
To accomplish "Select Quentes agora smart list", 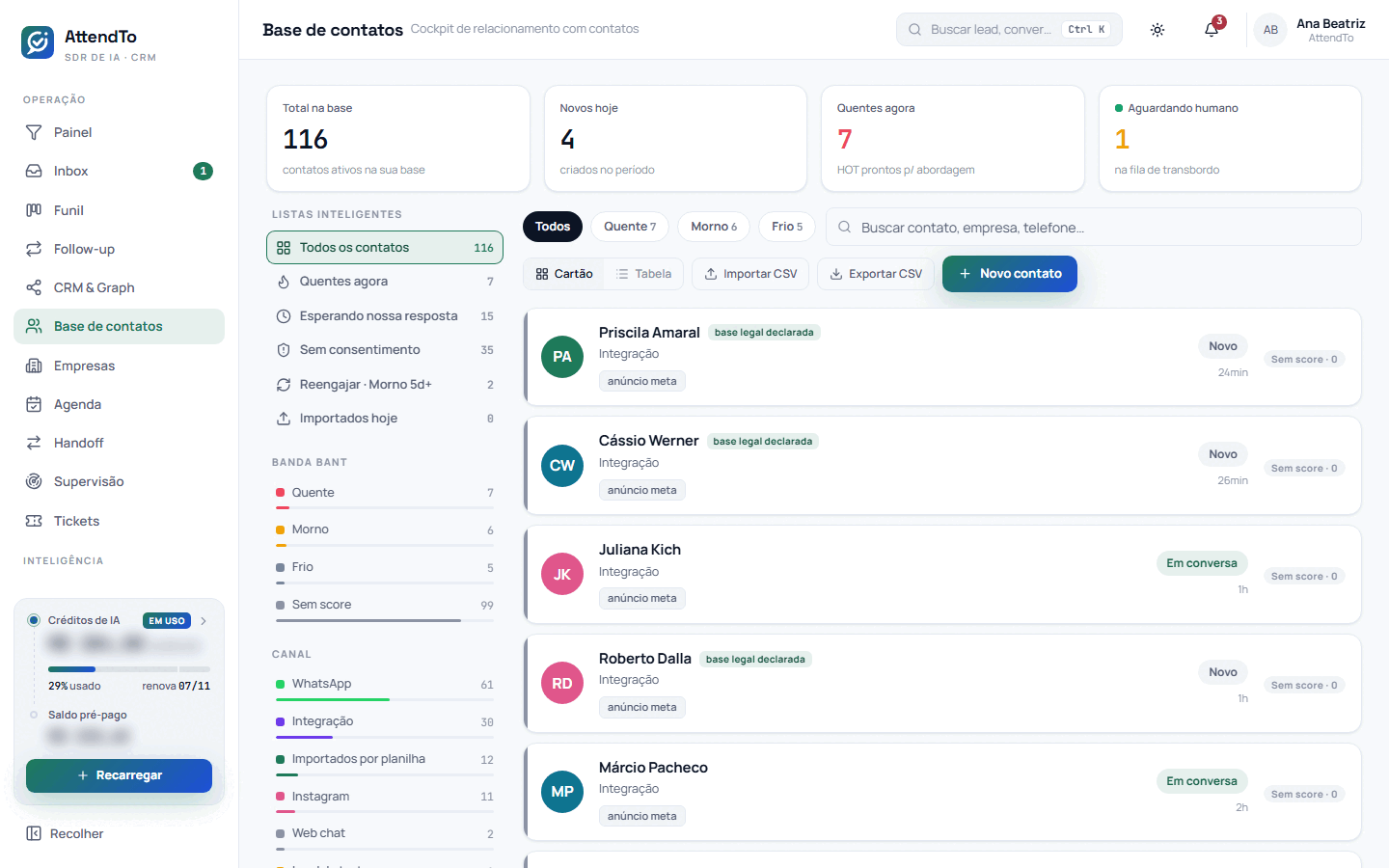I will 385,282.
